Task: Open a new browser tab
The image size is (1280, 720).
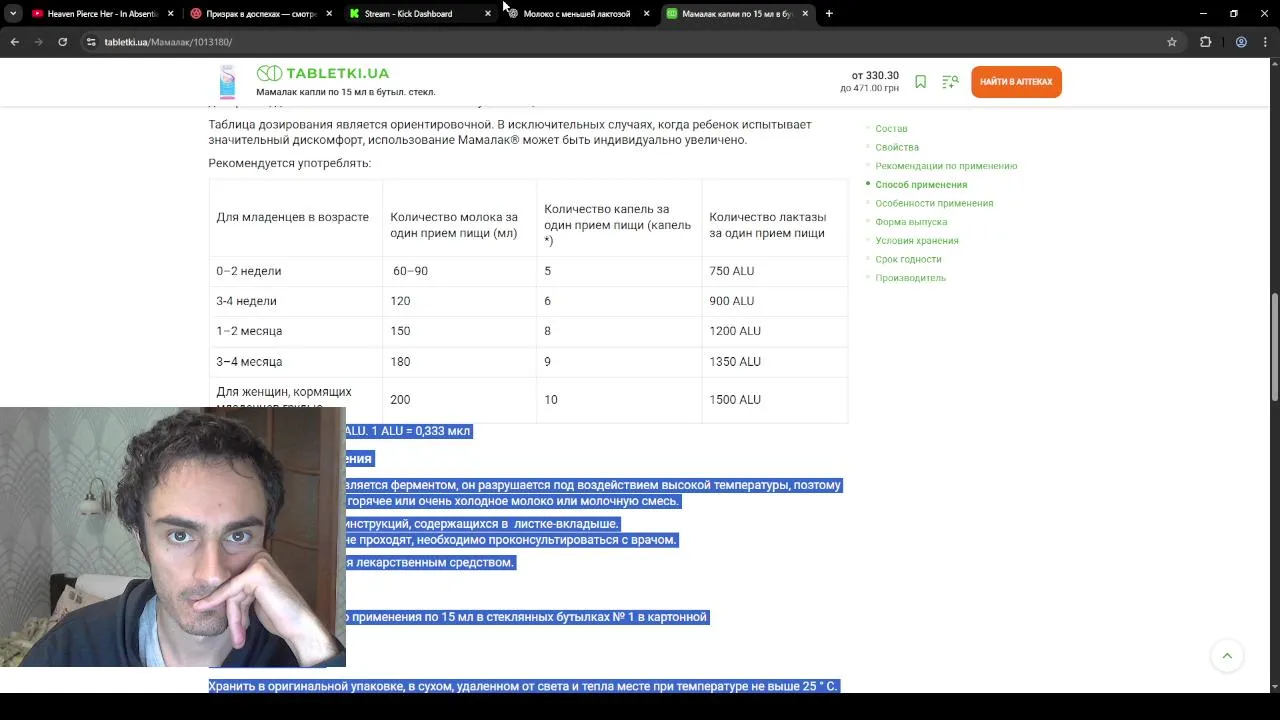Action: [829, 14]
